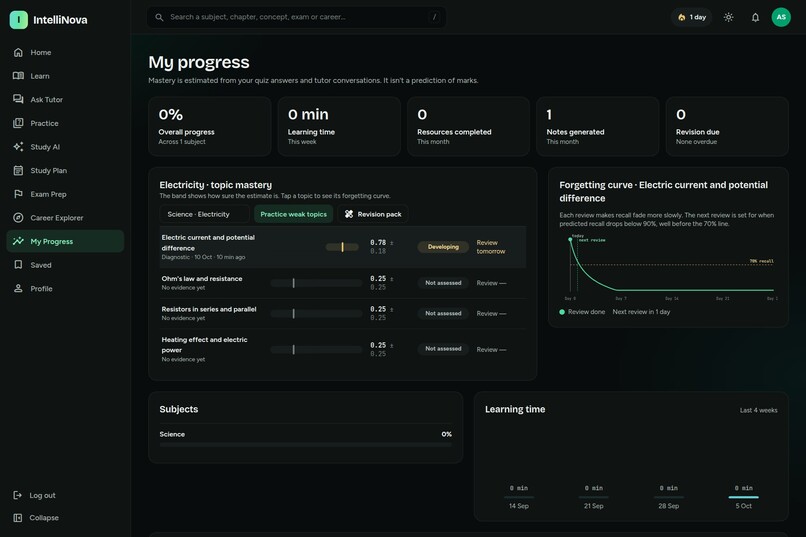Click the Saved bookmark icon
Screen dimensions: 806x537
click(x=18, y=265)
